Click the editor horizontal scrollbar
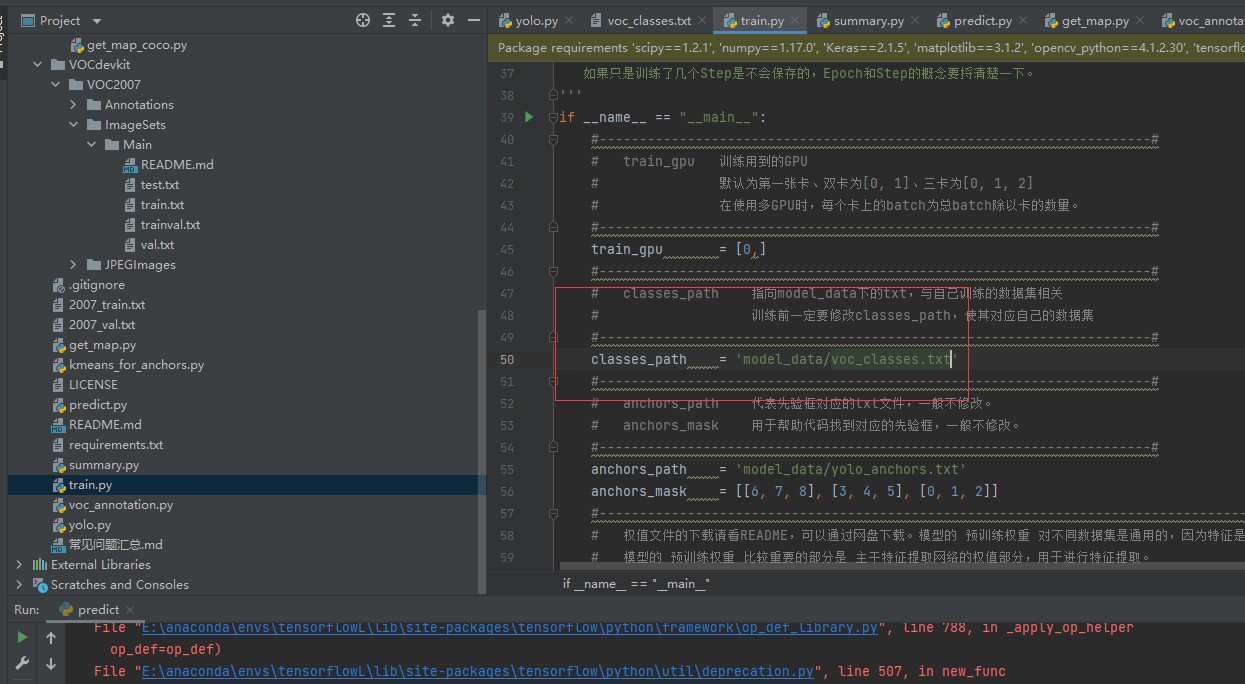Image resolution: width=1245 pixels, height=684 pixels. tap(900, 567)
